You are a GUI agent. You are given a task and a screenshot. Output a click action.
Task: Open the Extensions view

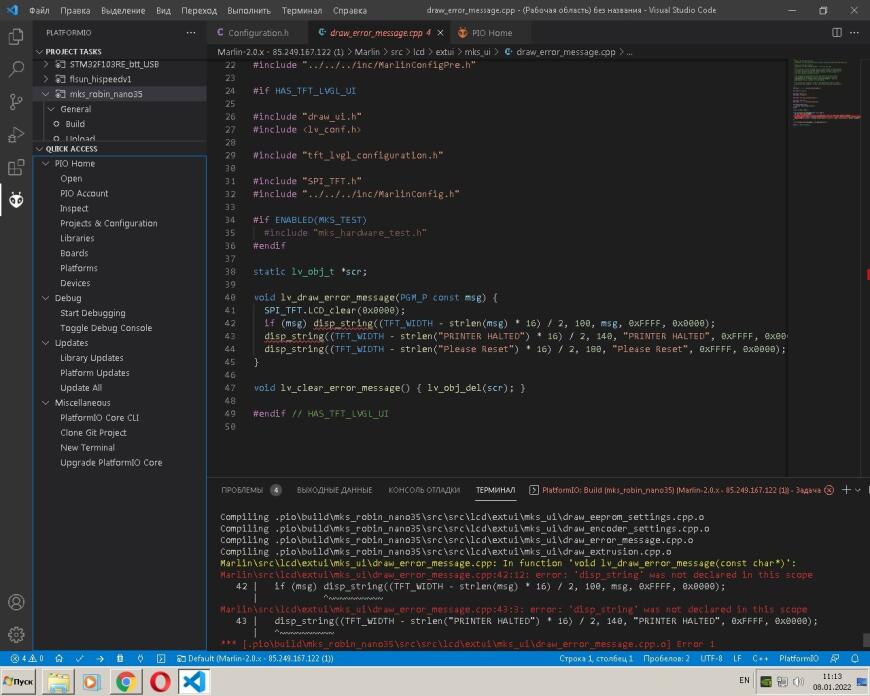click(16, 167)
